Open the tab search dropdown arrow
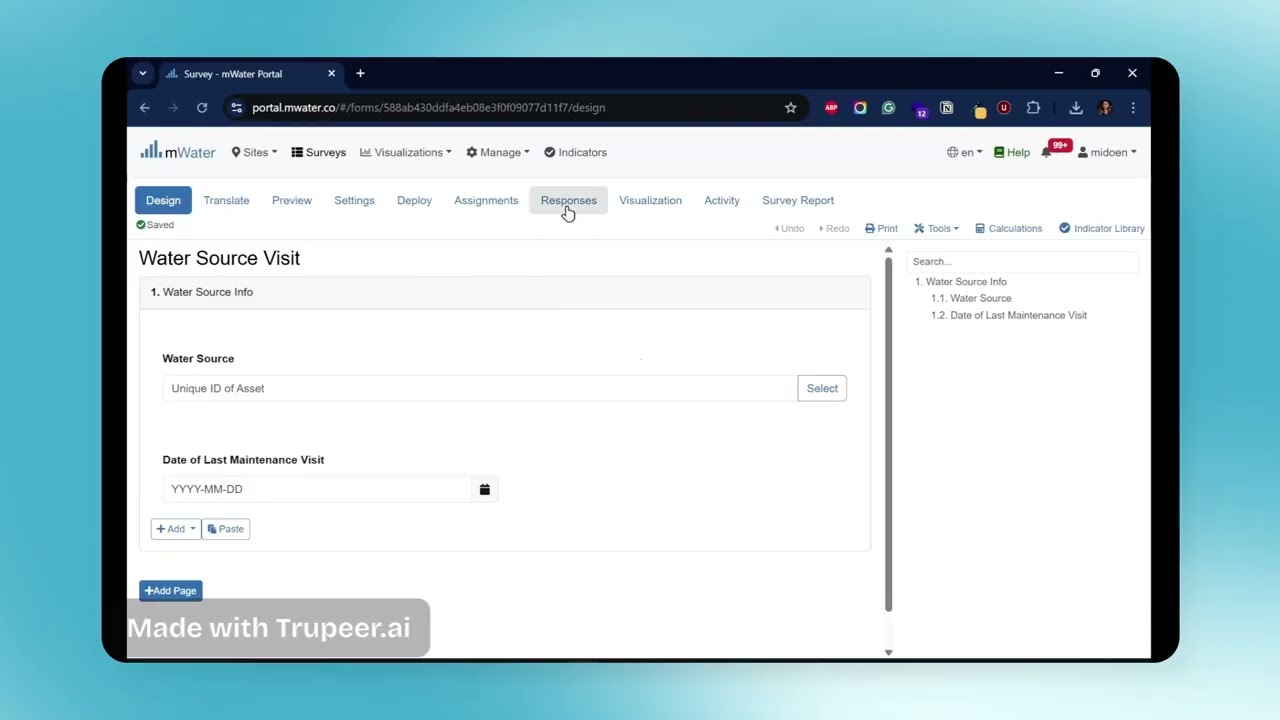 (143, 73)
